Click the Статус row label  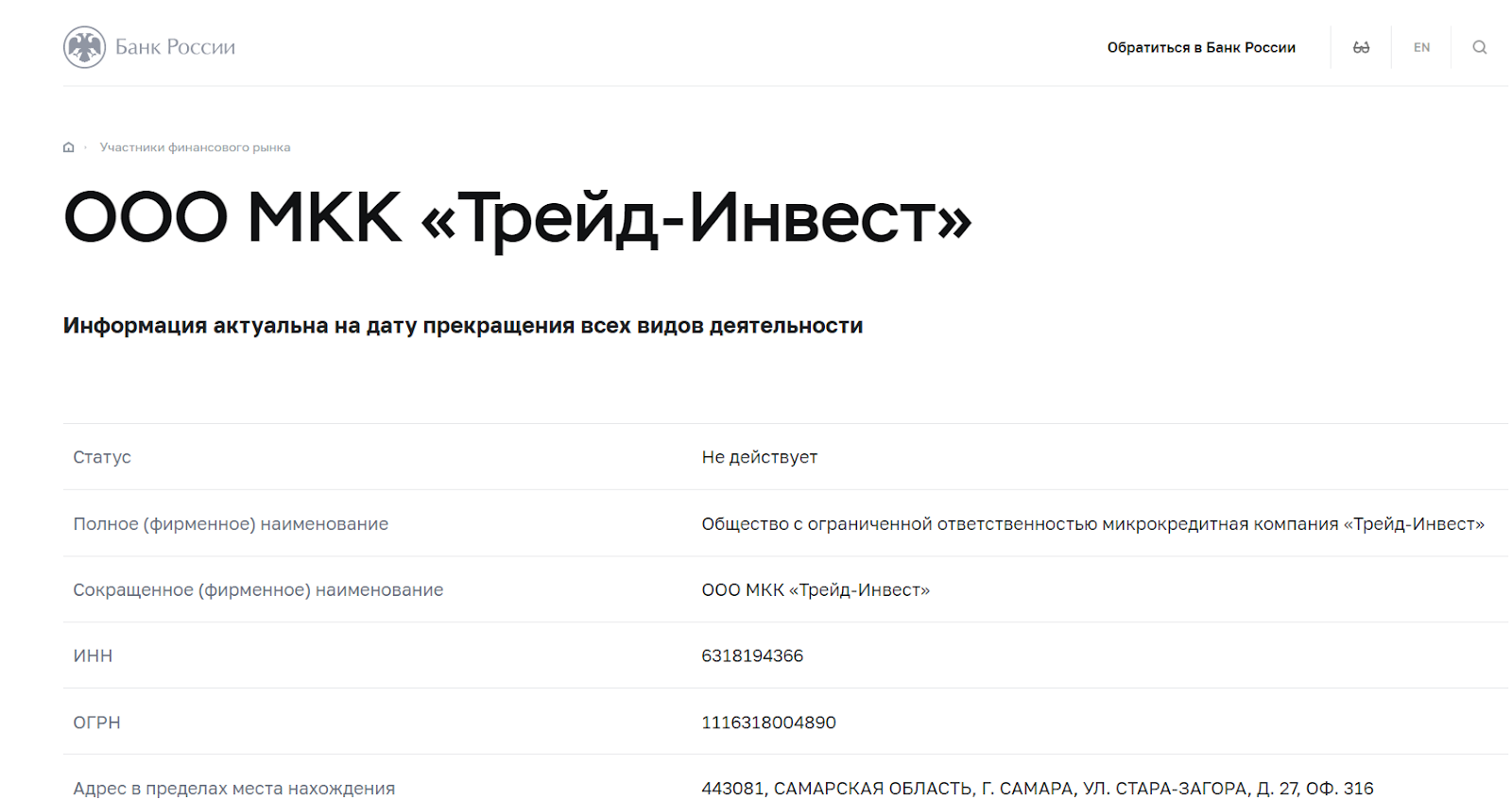[102, 457]
